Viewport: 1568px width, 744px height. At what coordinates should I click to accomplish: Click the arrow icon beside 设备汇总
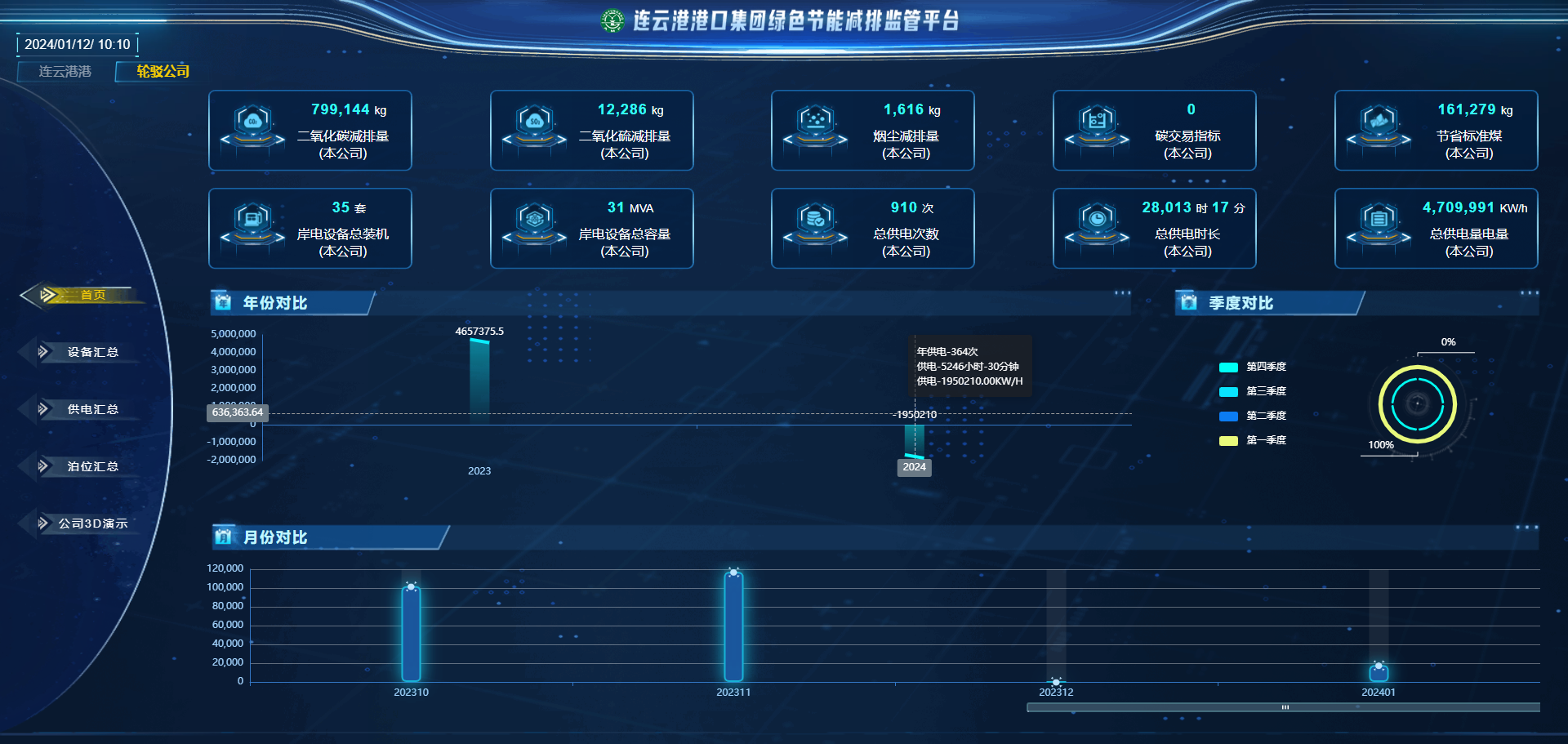point(43,352)
